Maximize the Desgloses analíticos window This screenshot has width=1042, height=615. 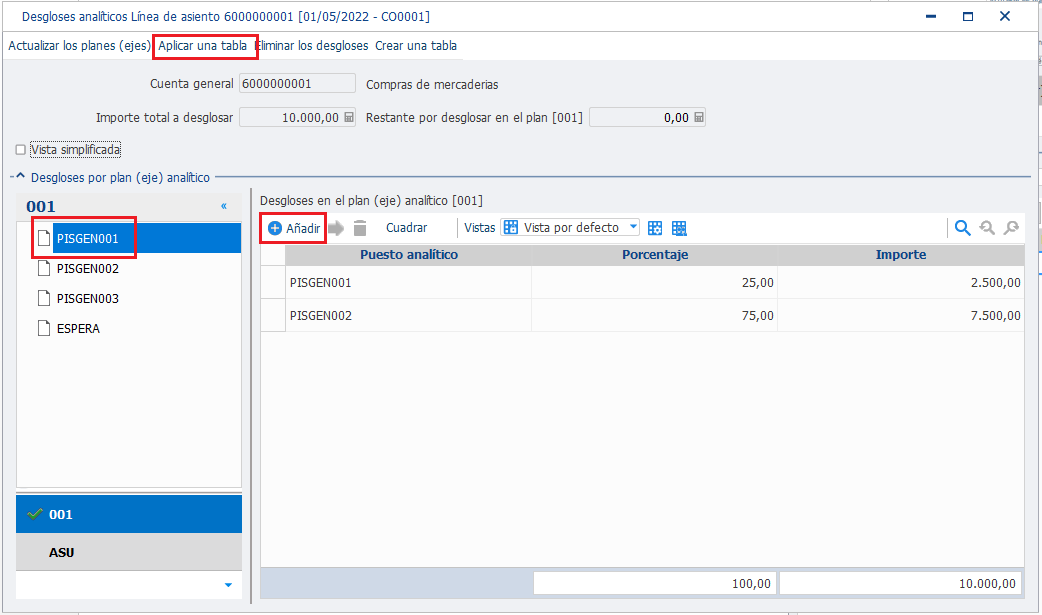[x=968, y=17]
